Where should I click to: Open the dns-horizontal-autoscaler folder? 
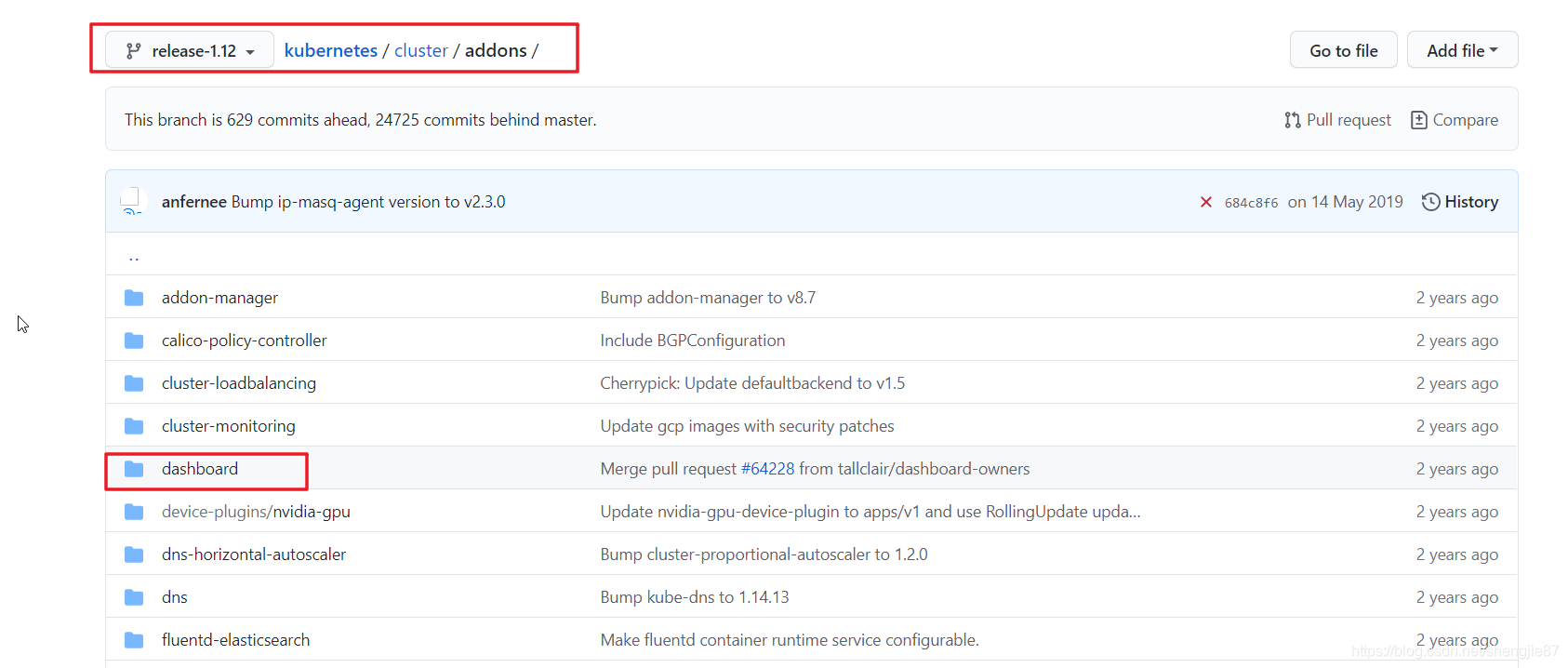(254, 554)
